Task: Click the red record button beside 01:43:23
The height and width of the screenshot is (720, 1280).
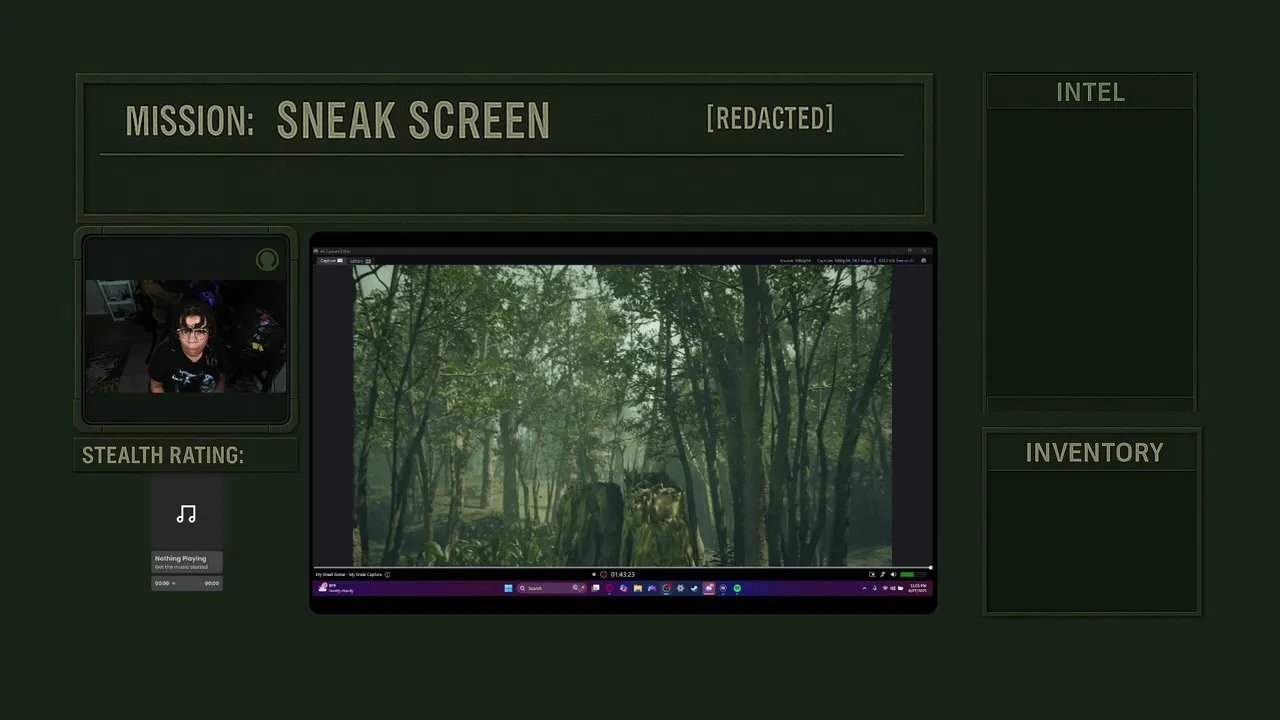Action: (604, 574)
